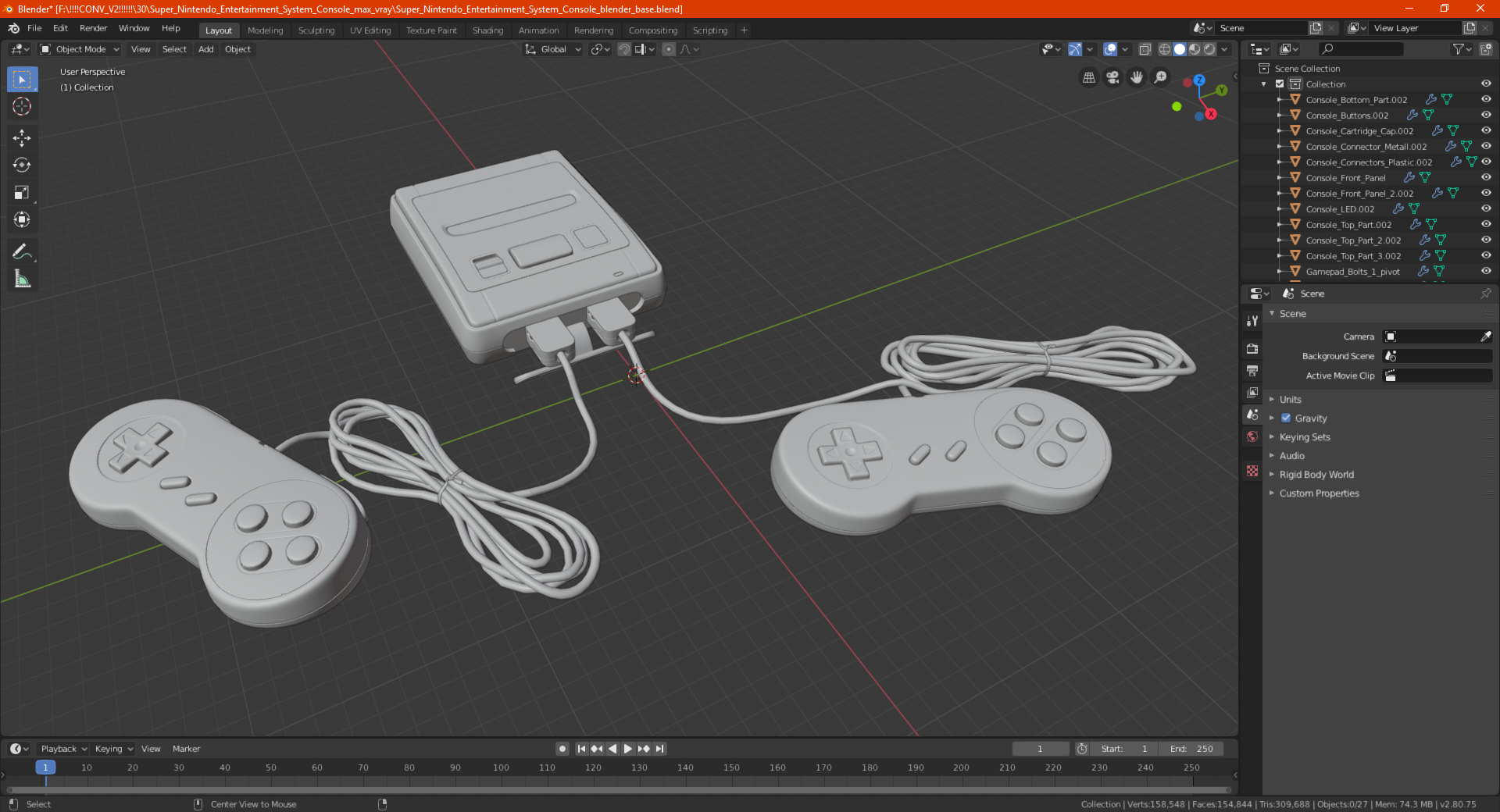Open the Global transform orientation dropdown
The height and width of the screenshot is (812, 1500).
coord(553,49)
